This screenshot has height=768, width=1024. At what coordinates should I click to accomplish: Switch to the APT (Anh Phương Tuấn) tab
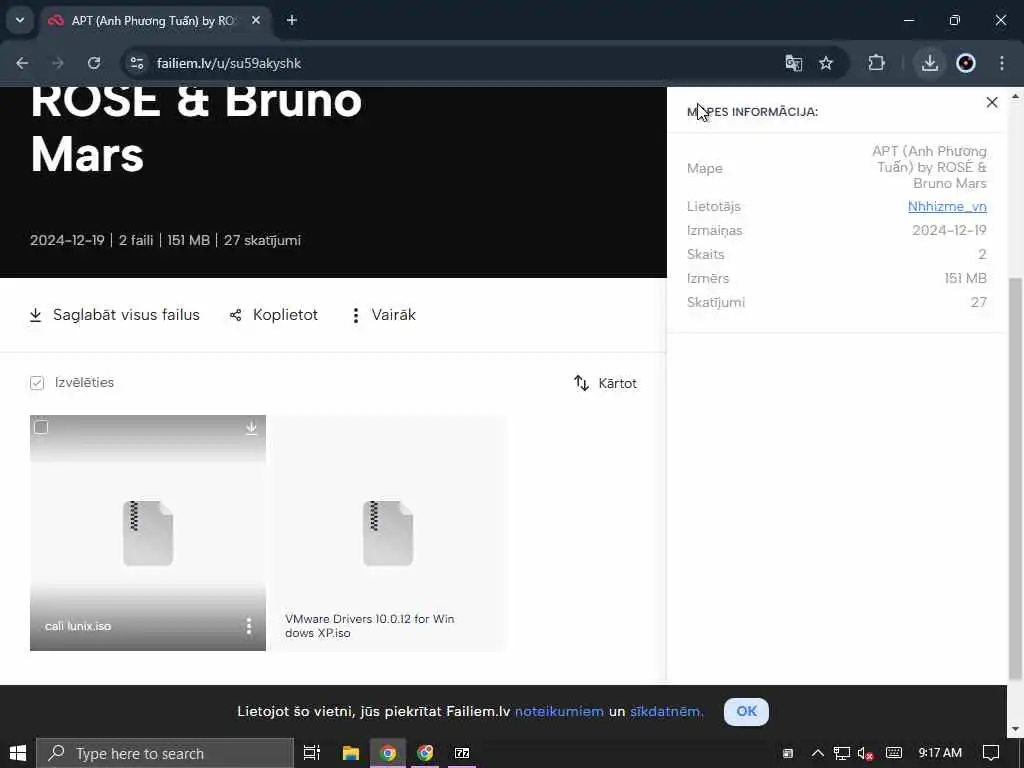coord(152,21)
